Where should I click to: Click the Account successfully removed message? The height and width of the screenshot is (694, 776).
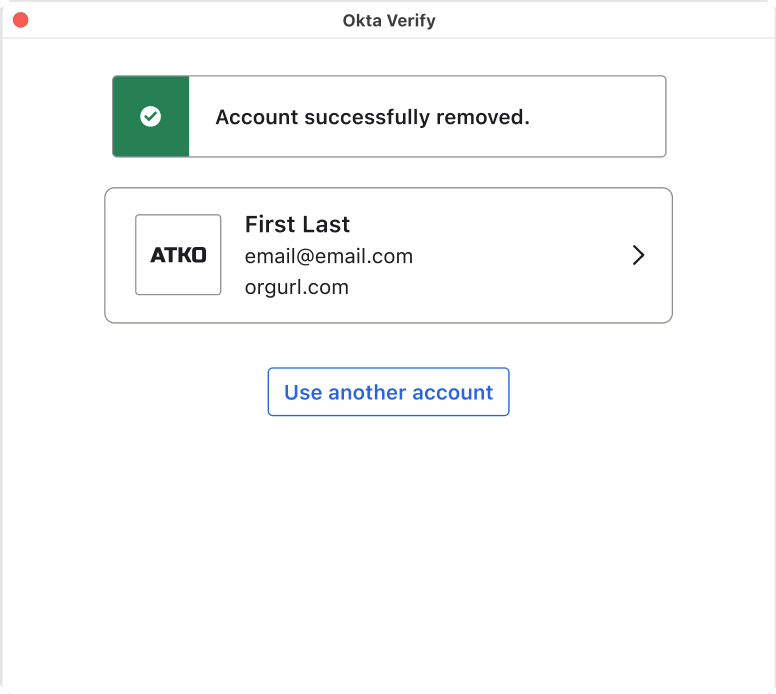pos(372,117)
